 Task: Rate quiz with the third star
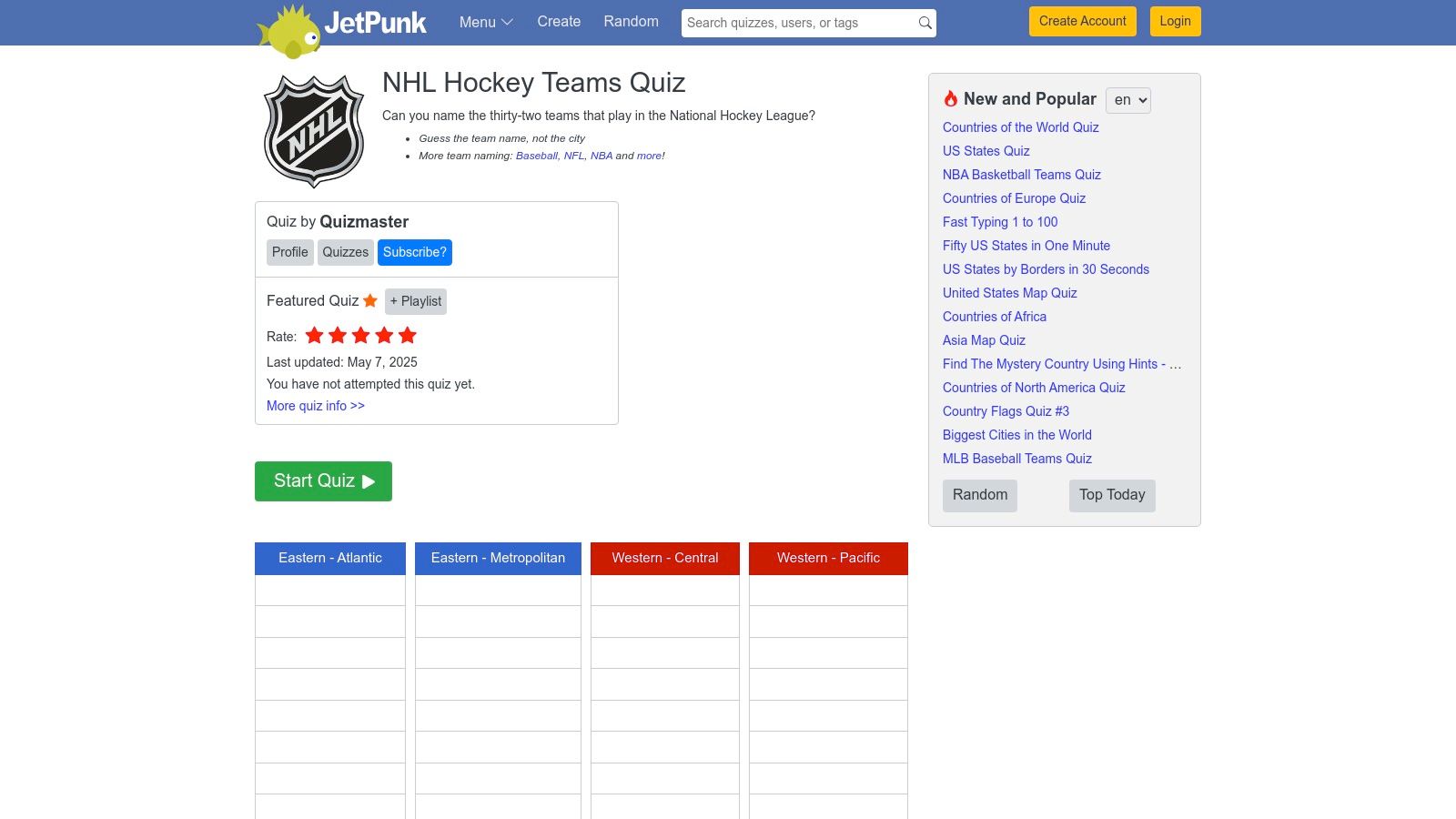coord(361,336)
